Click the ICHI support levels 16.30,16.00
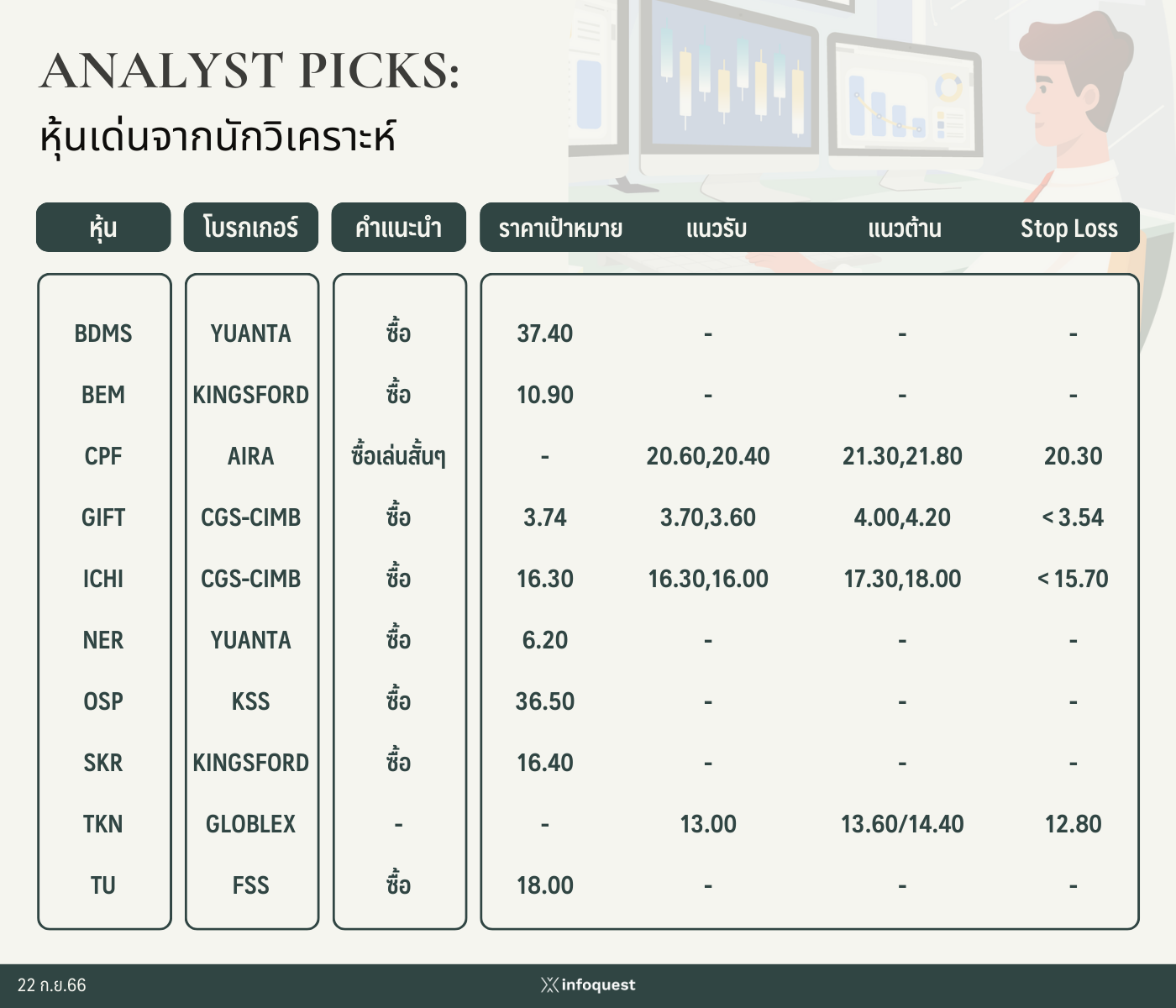 click(708, 579)
